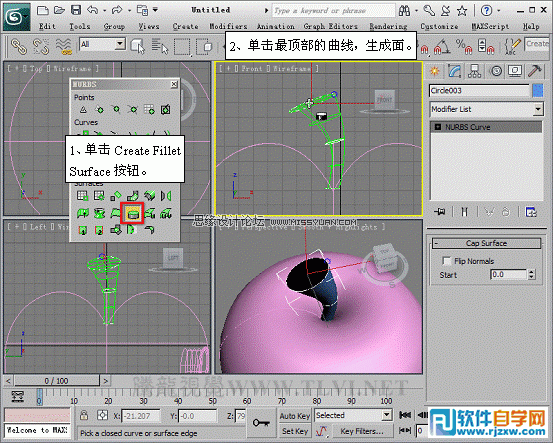Click the Select by Name toolbar icon

pyautogui.click(x=160, y=46)
